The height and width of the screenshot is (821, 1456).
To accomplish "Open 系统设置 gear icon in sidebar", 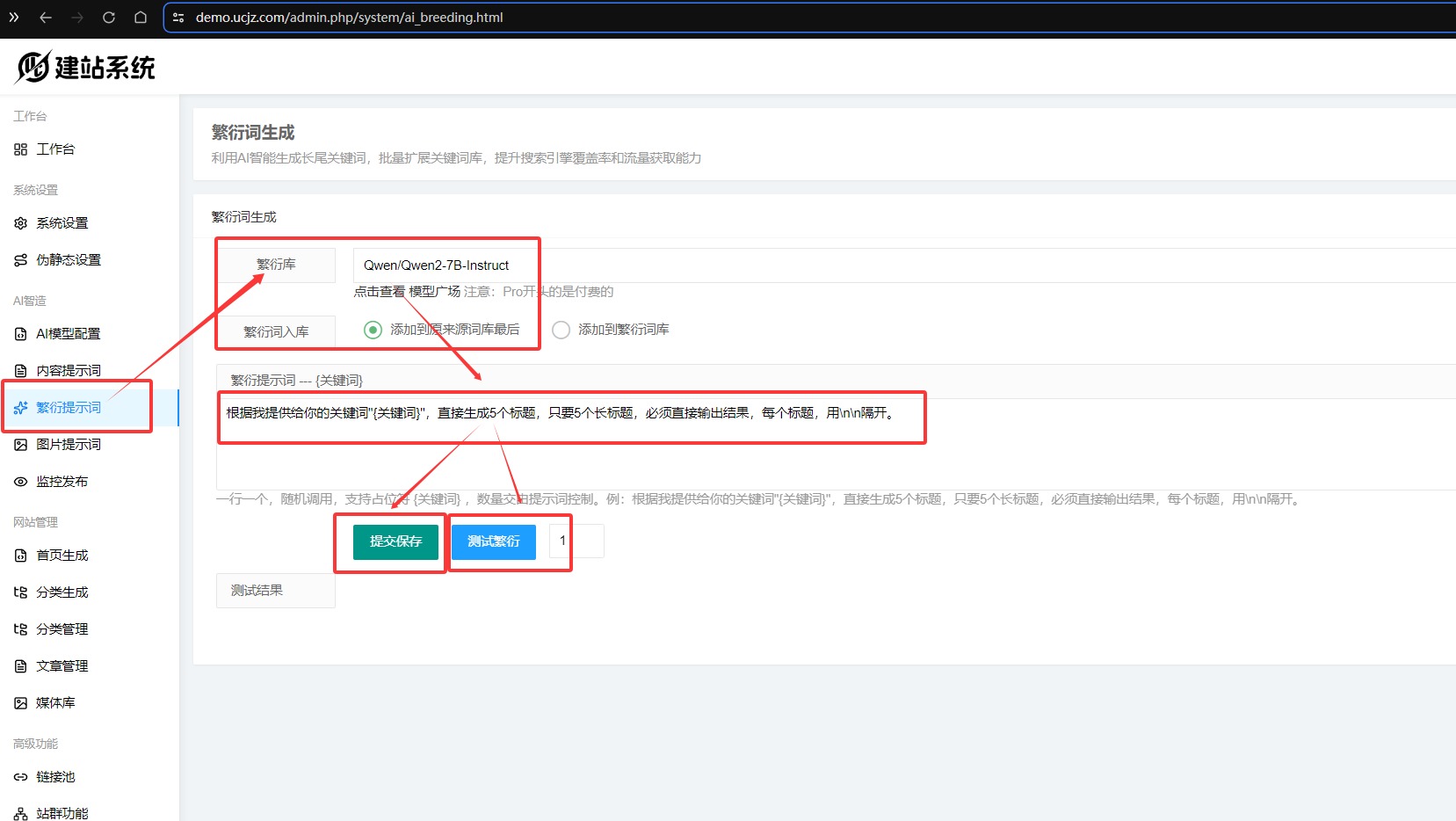I will pyautogui.click(x=21, y=223).
